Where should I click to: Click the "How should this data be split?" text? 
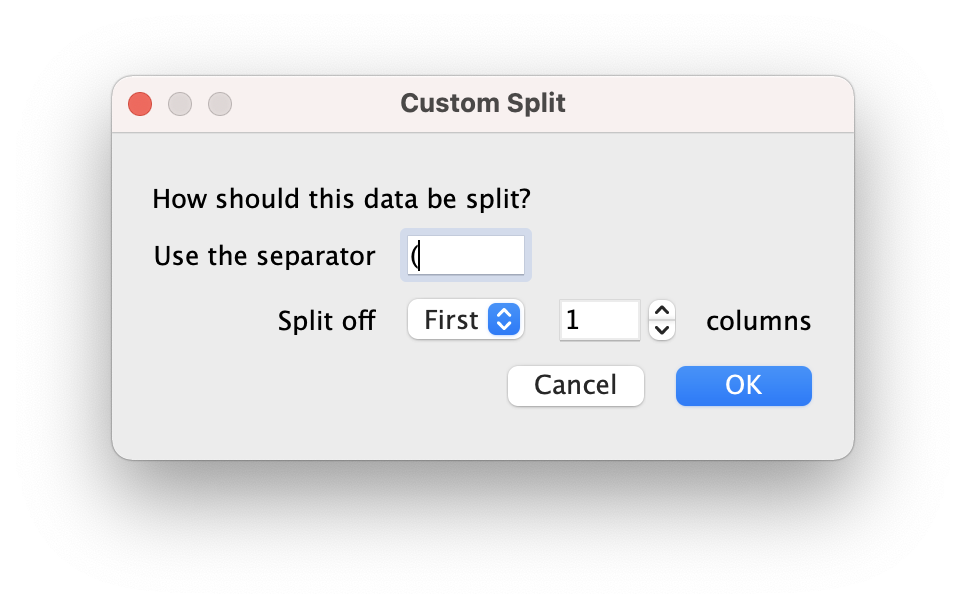tap(341, 199)
